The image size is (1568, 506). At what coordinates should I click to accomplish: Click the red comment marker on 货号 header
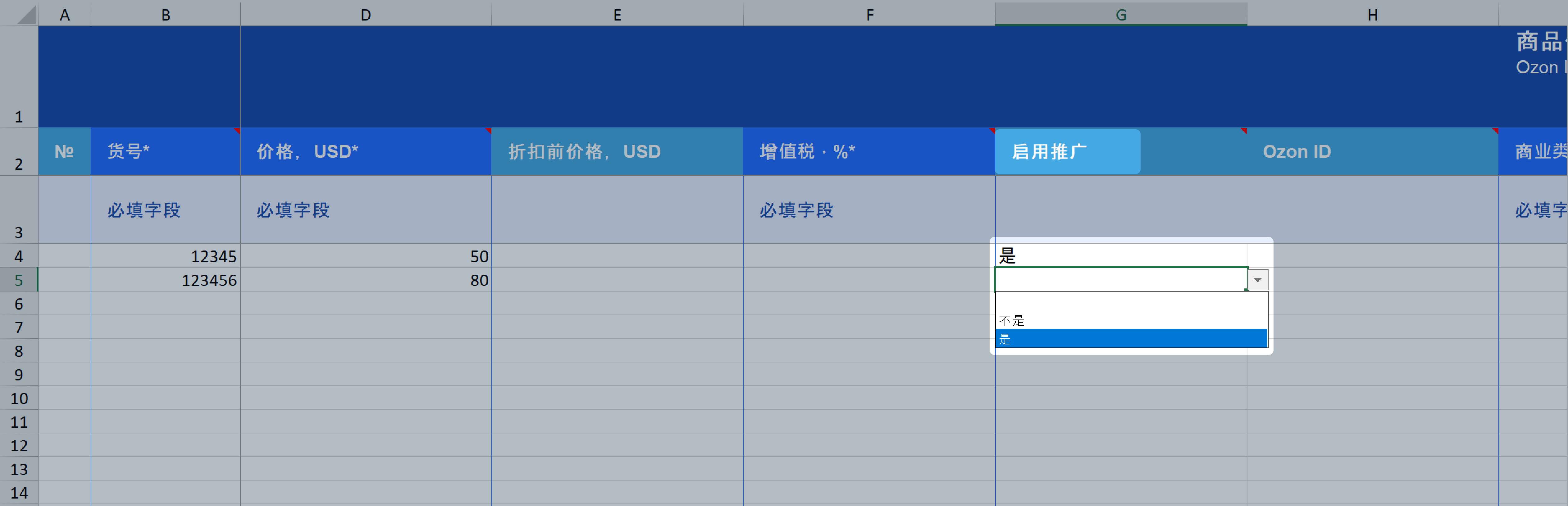tap(237, 130)
